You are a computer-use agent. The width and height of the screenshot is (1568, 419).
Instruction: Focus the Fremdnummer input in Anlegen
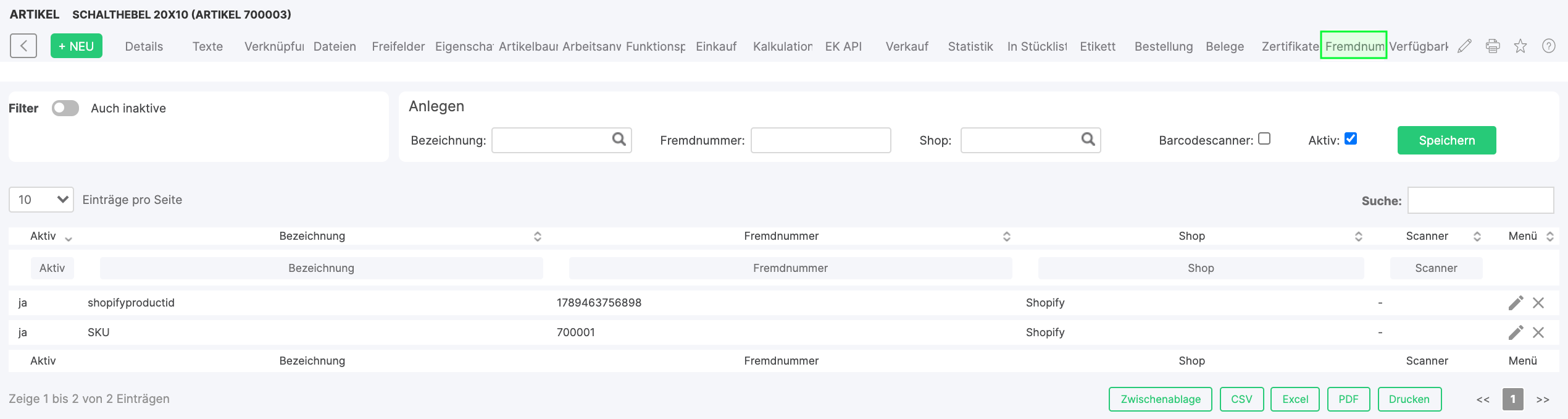[x=820, y=140]
